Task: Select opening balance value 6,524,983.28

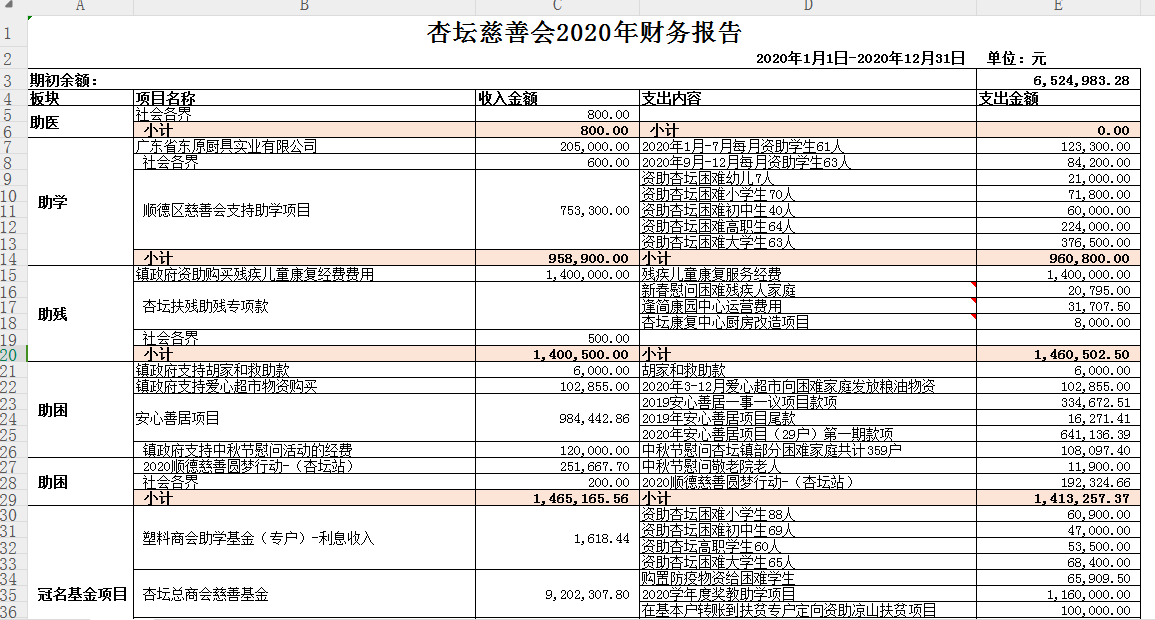Action: pos(1081,80)
